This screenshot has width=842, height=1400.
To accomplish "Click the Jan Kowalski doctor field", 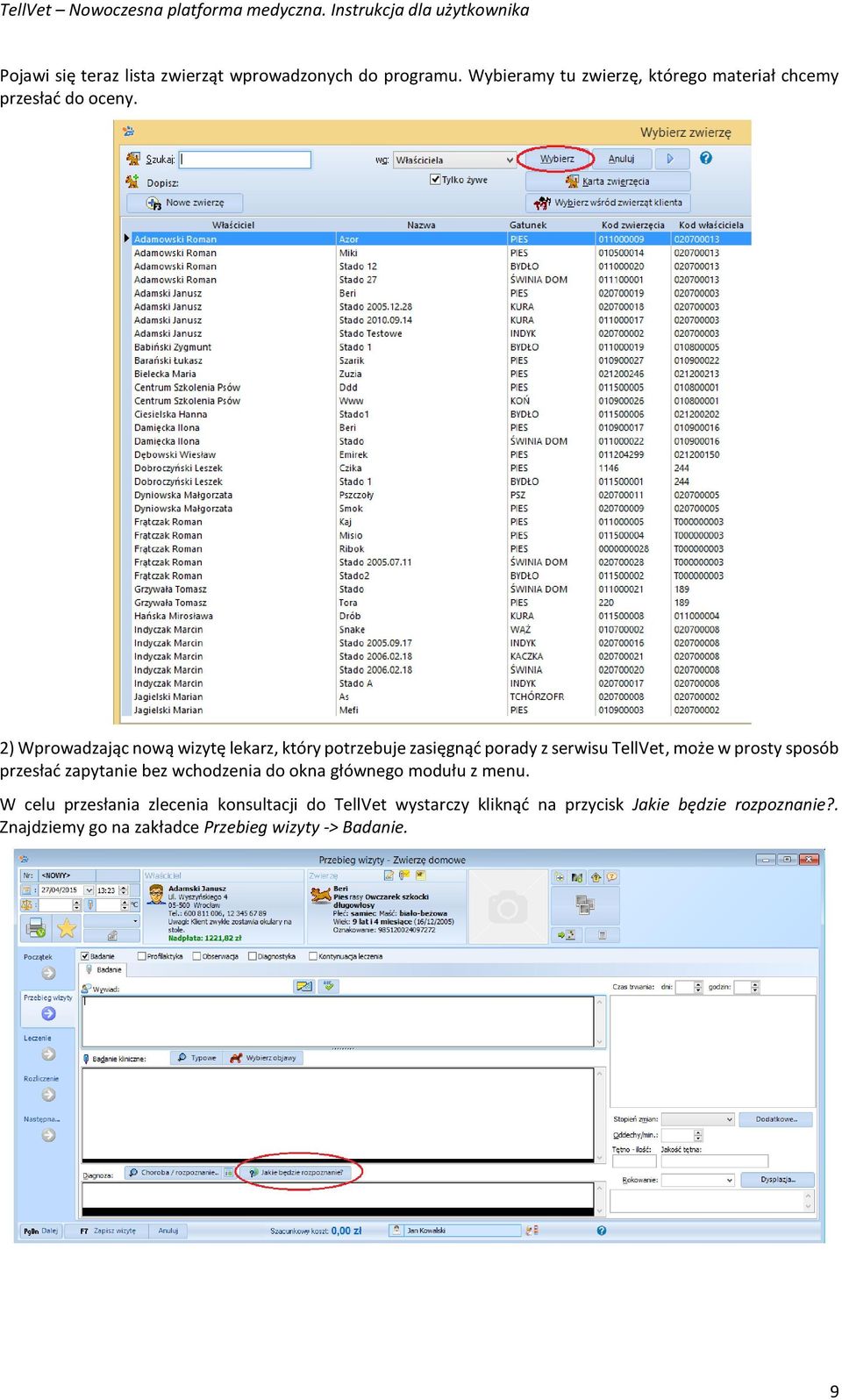I will click(x=455, y=1231).
